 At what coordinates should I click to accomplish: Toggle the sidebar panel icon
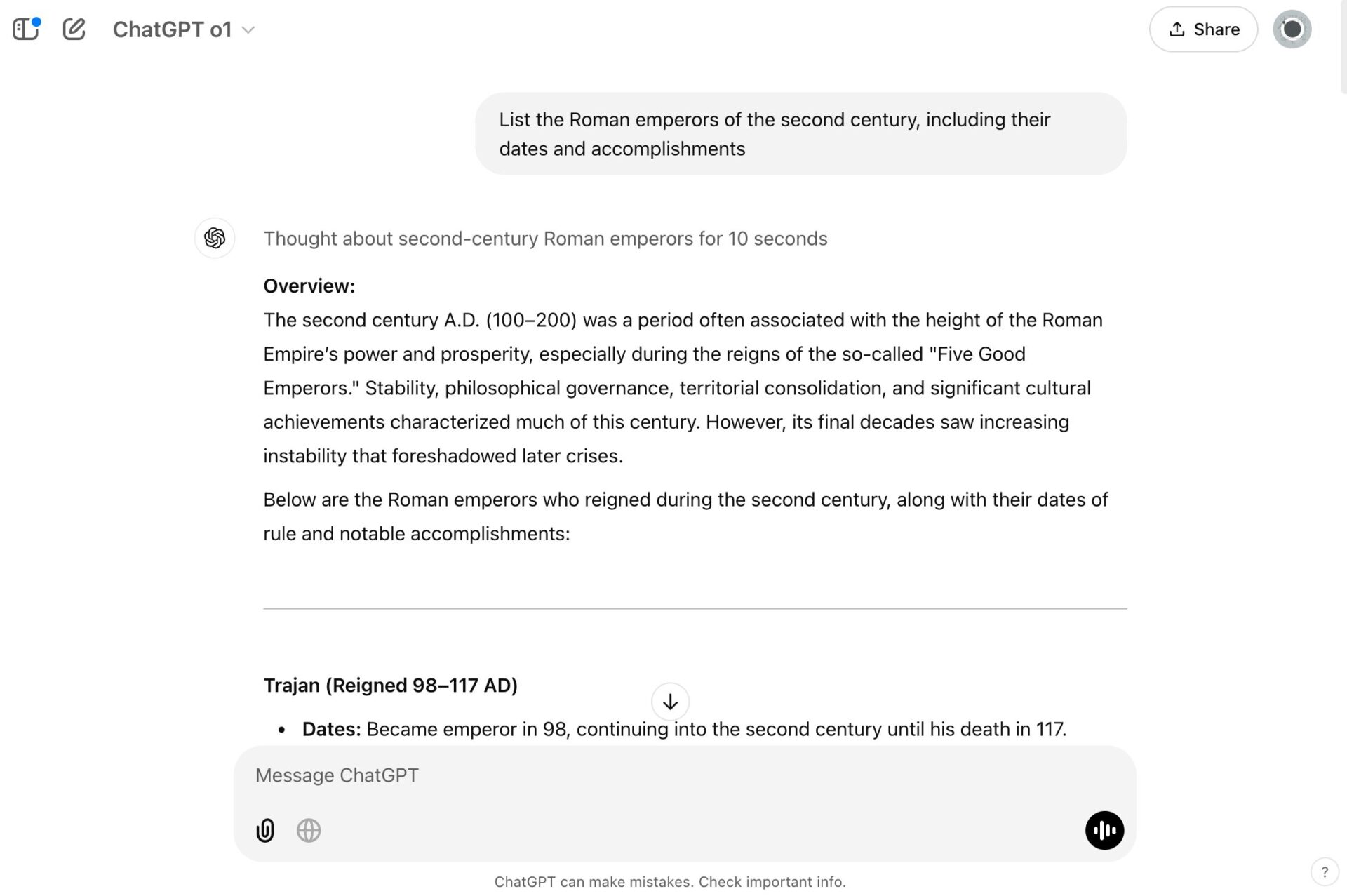click(26, 29)
